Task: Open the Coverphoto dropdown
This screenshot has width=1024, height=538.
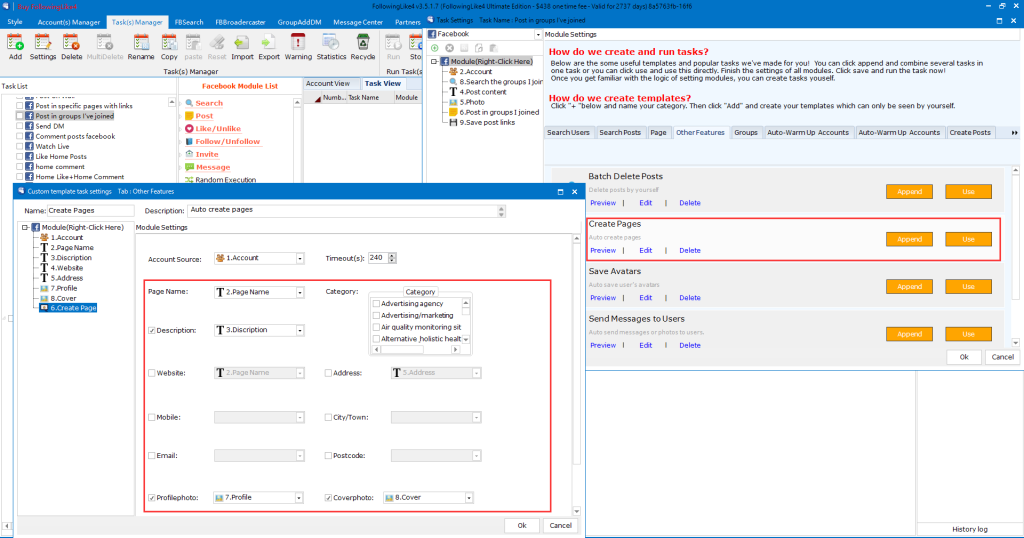Action: [x=468, y=498]
